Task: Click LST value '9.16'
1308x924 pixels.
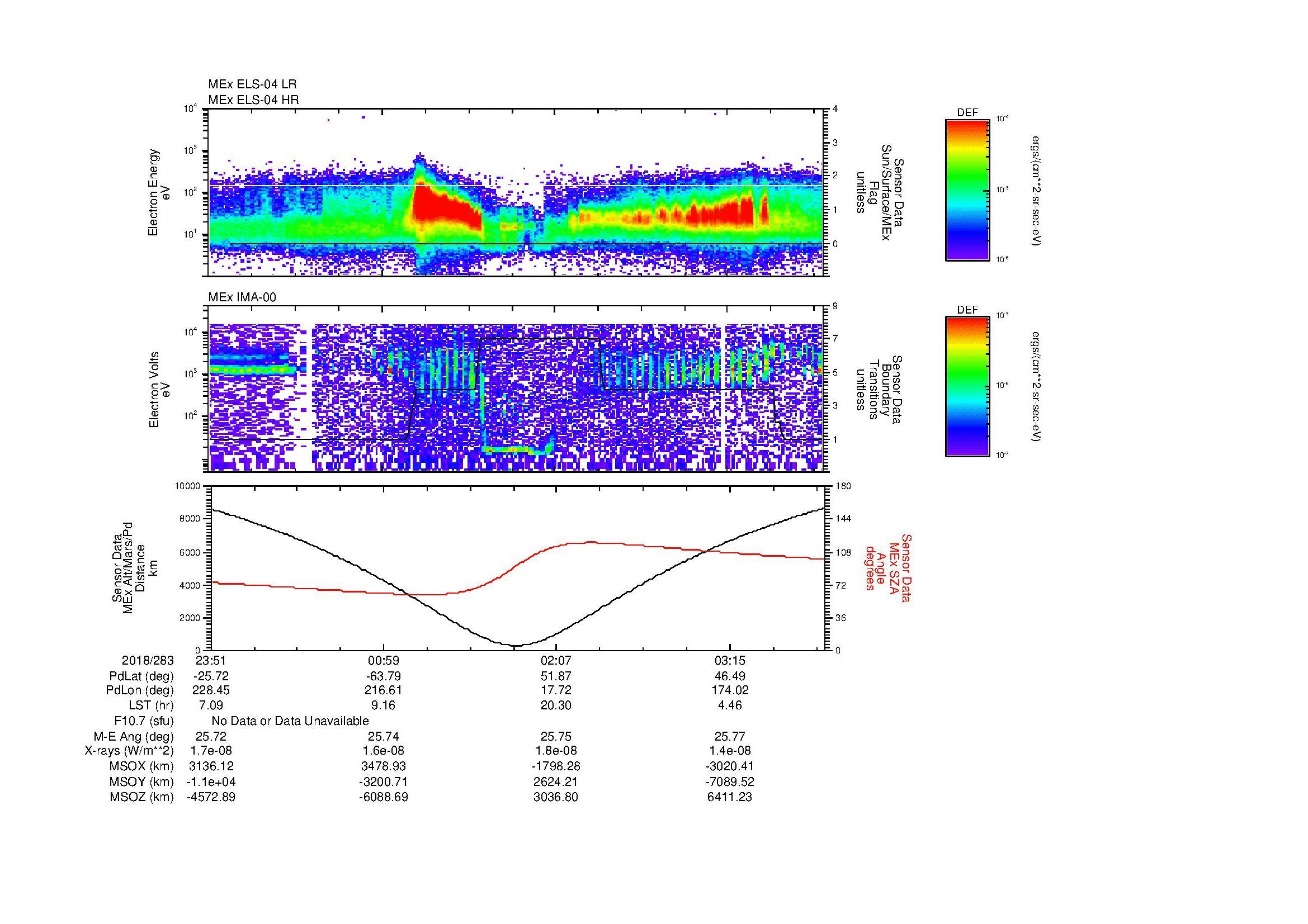Action: click(383, 705)
